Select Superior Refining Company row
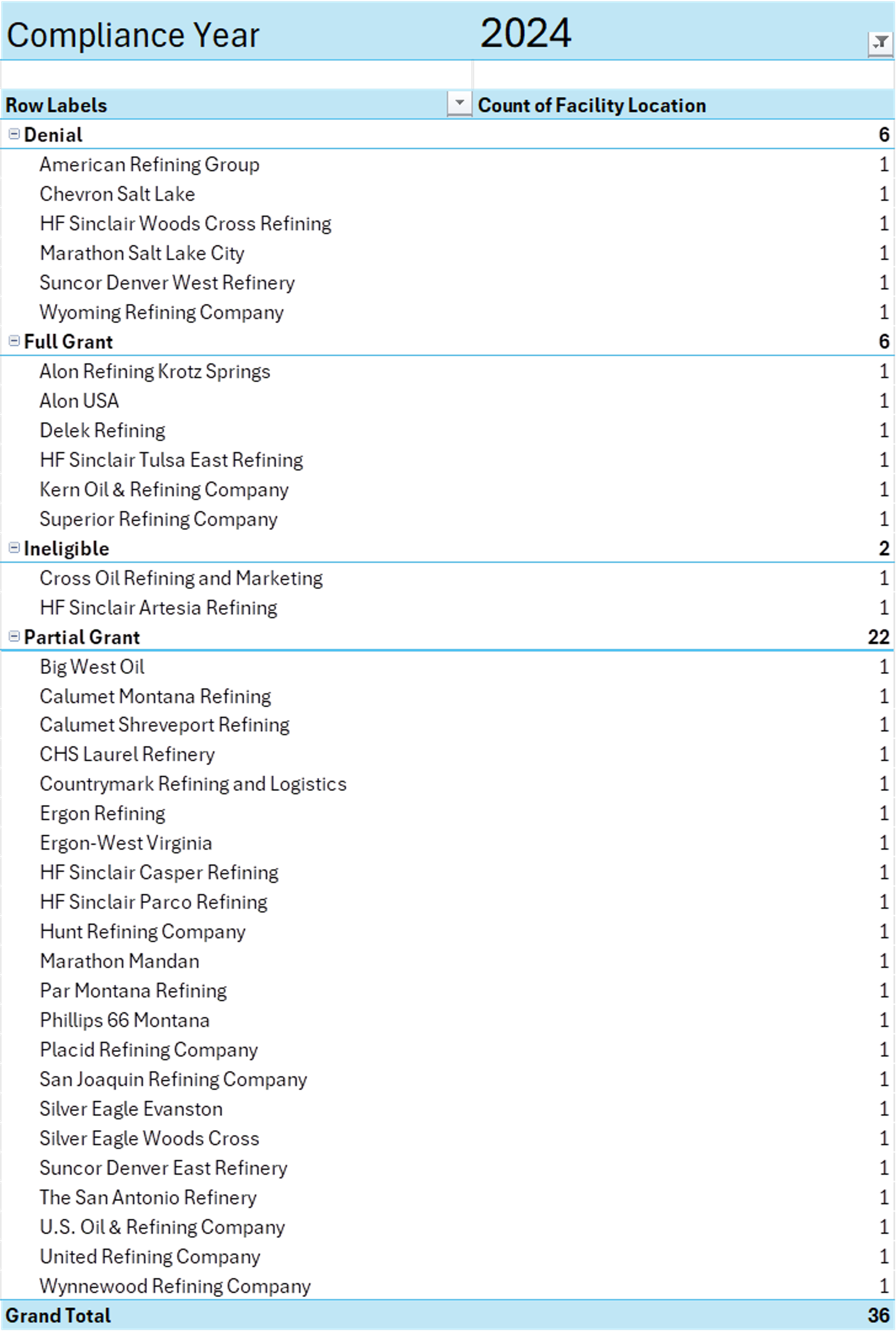896x1331 pixels. 448,519
